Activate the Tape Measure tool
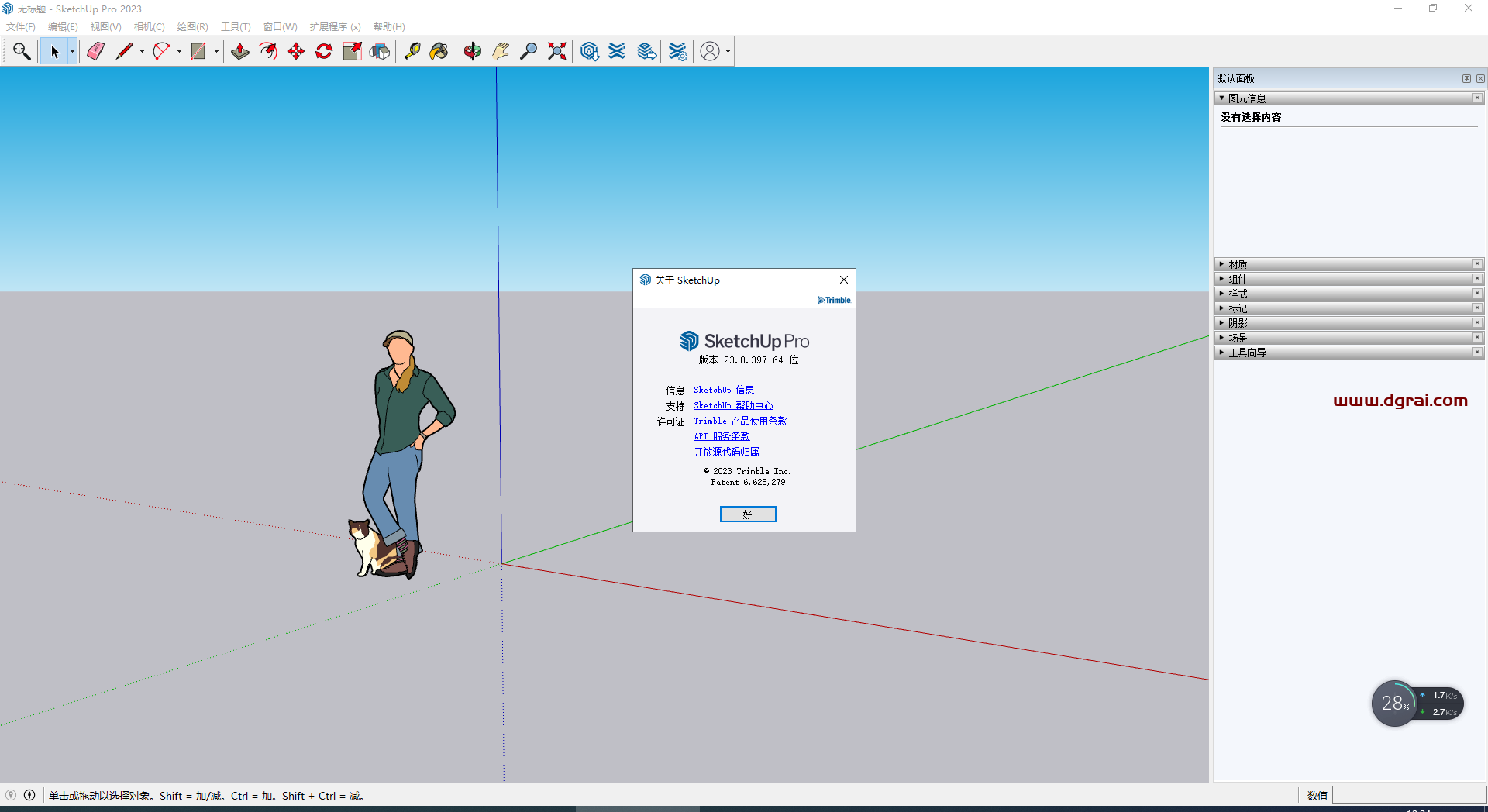 tap(412, 51)
